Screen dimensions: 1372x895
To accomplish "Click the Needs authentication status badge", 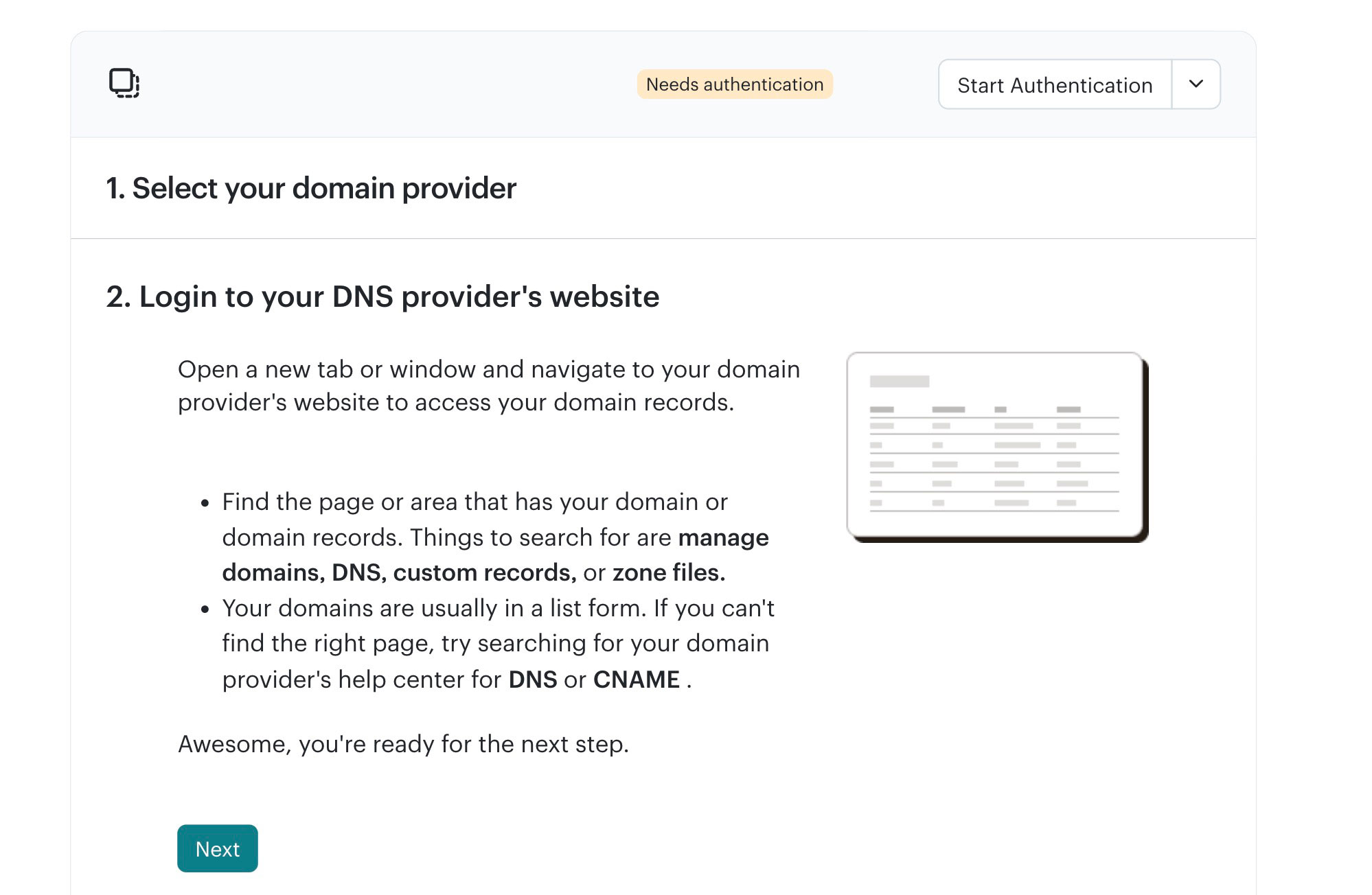I will tap(734, 84).
